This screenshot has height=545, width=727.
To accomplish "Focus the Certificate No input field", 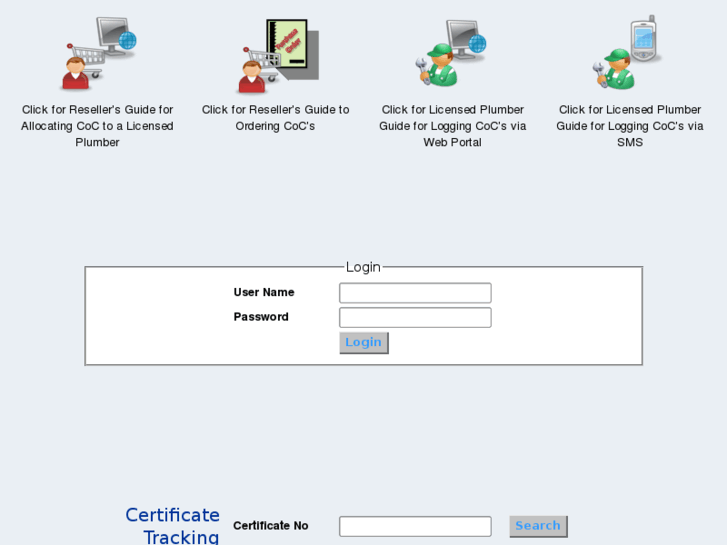I will click(x=415, y=526).
